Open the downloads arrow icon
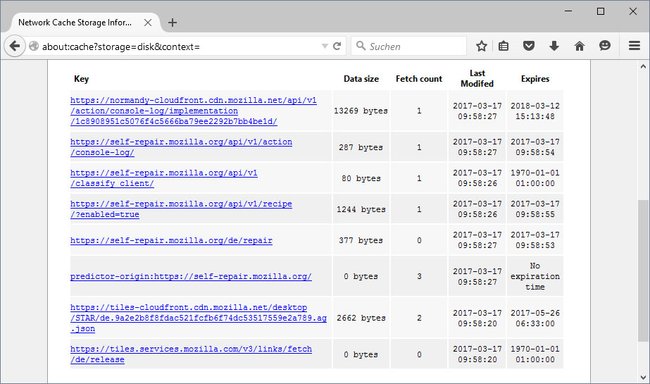Viewport: 650px width, 384px height. [x=554, y=46]
